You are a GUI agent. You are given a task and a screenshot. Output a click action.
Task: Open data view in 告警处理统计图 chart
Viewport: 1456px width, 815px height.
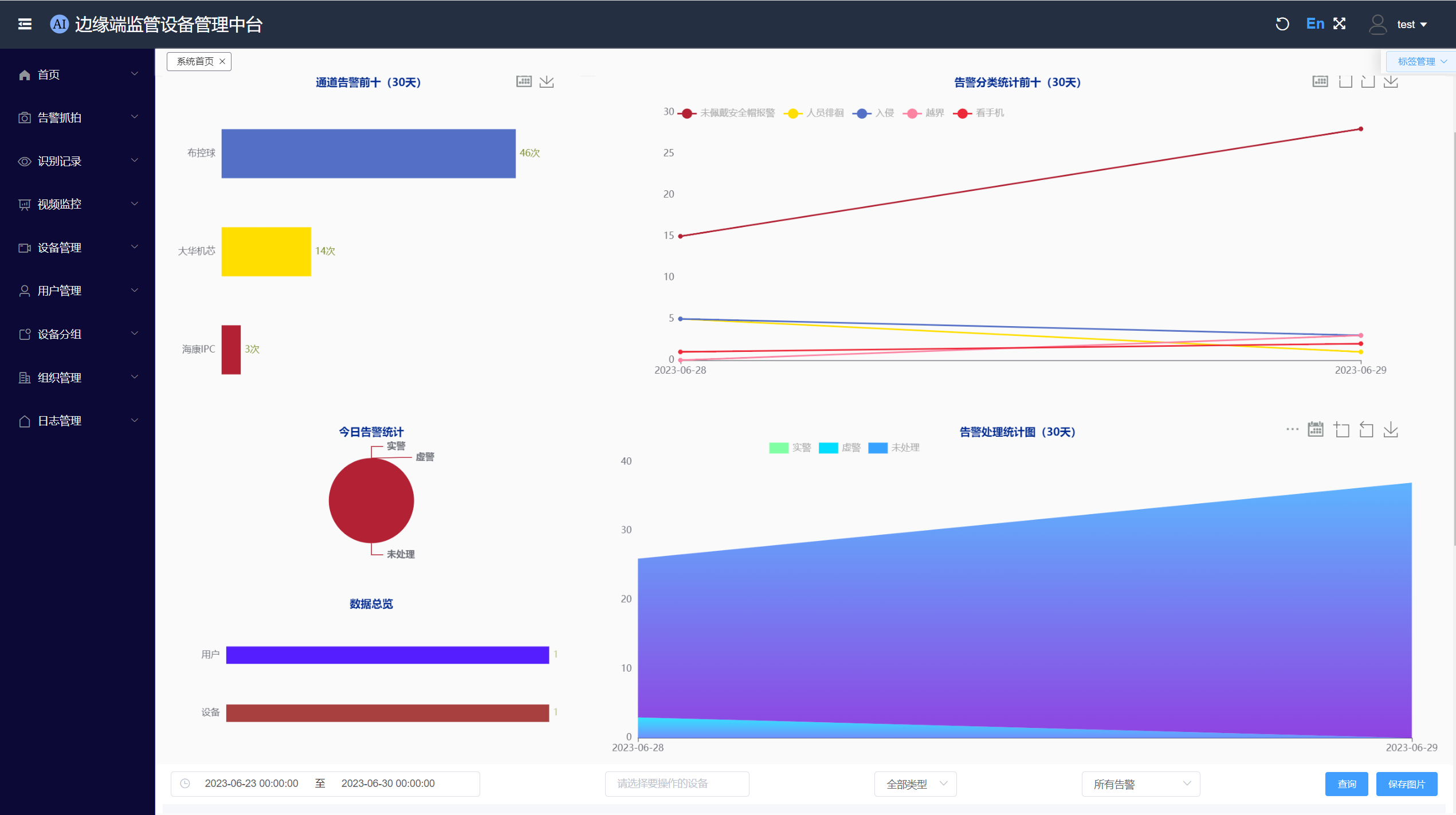point(1316,429)
